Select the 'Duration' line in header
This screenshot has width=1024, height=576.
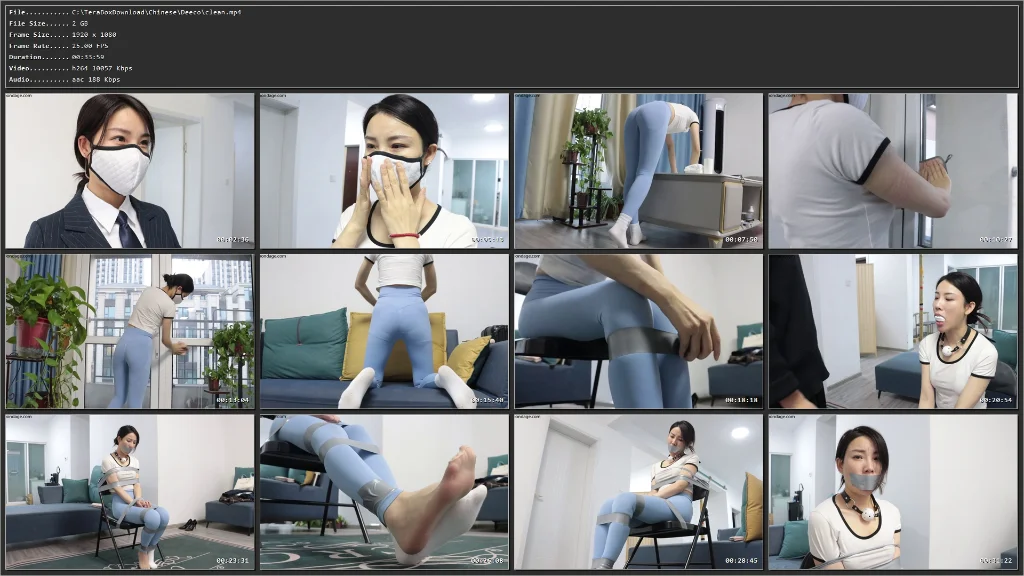[57, 57]
